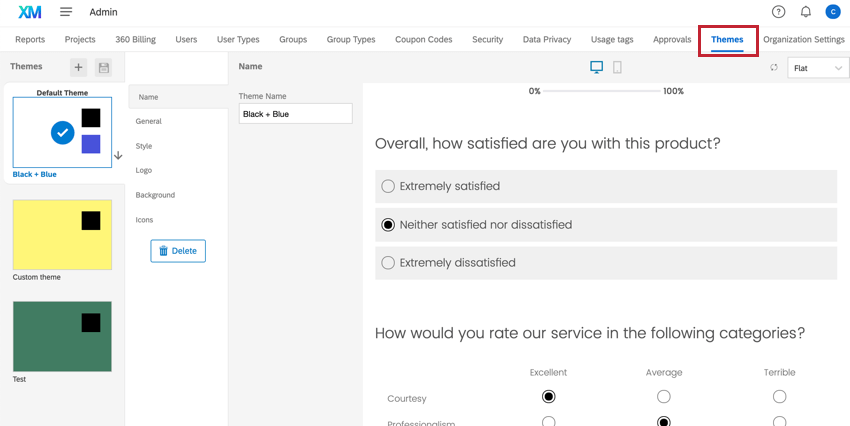
Task: Switch to the Coupon Codes tab
Action: click(423, 40)
